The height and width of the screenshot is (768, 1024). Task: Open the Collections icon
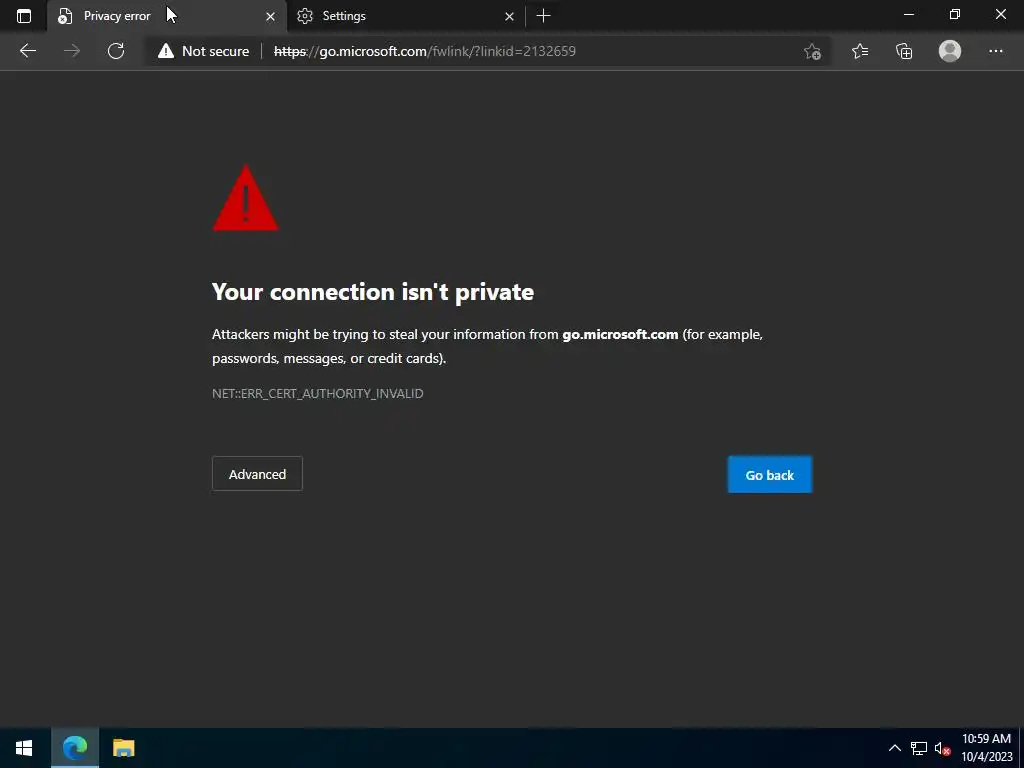(x=904, y=51)
